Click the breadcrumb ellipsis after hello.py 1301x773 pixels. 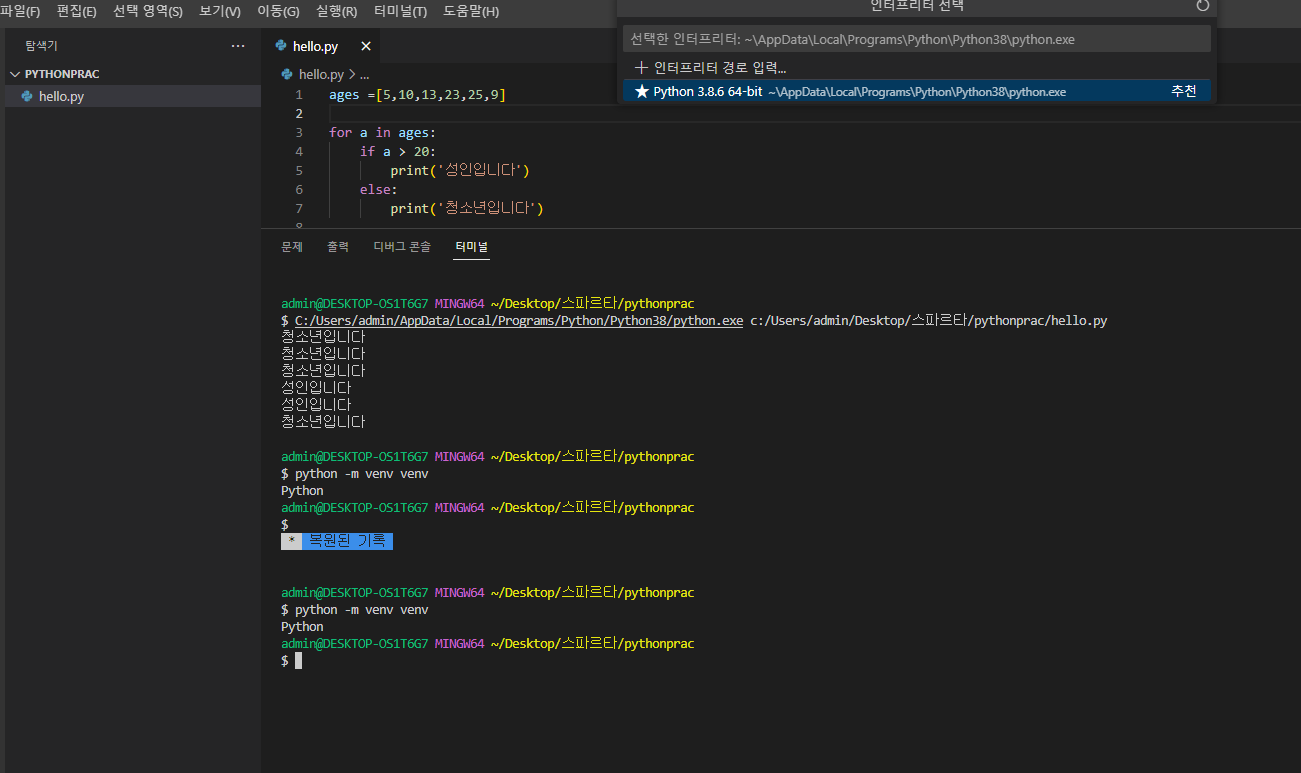(364, 75)
